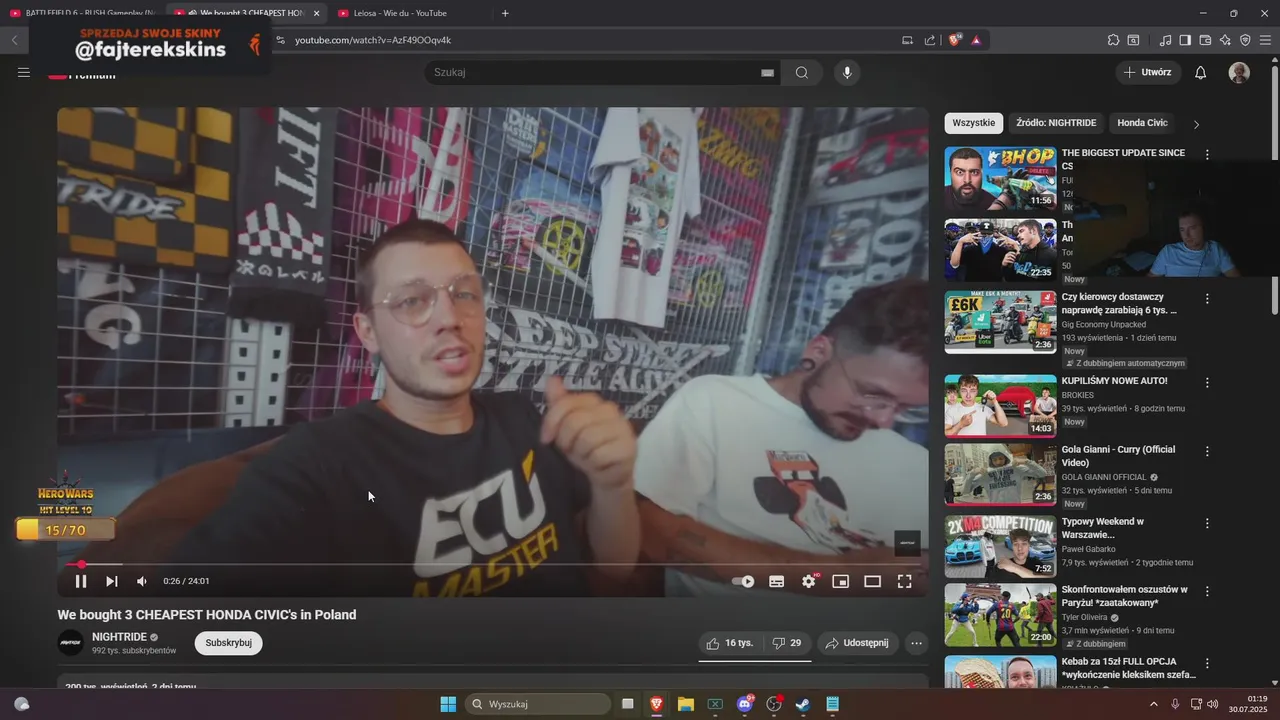Pause the video playback
This screenshot has height=720, width=1280.
pos(81,581)
